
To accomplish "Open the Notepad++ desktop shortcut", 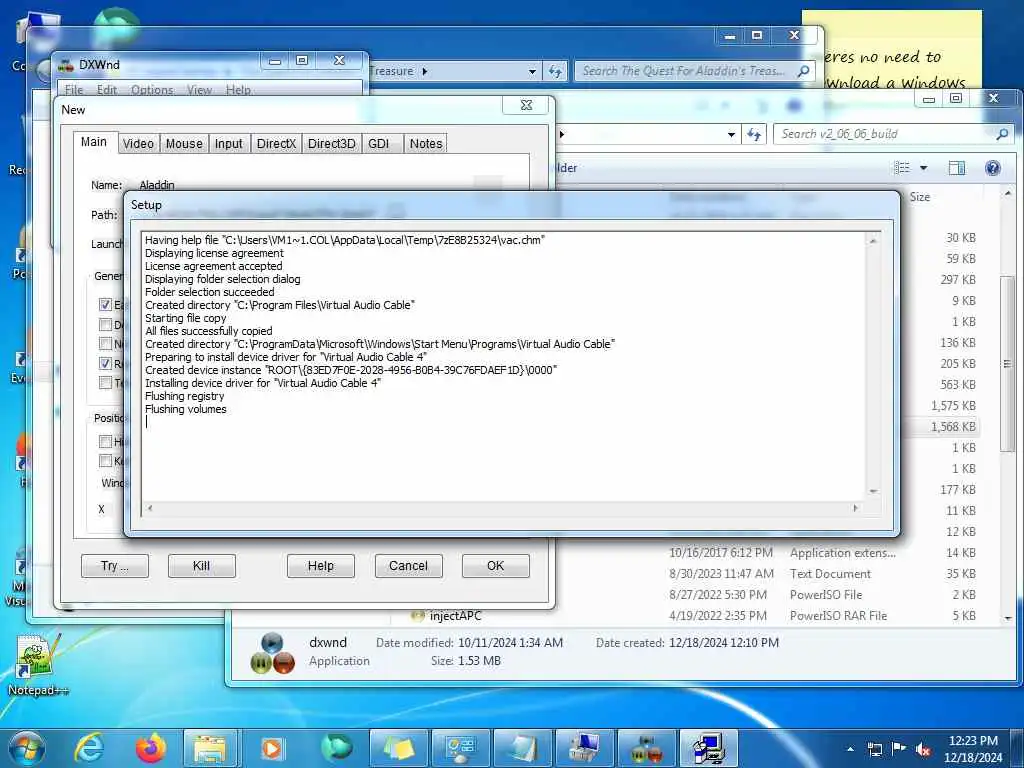I will point(36,665).
